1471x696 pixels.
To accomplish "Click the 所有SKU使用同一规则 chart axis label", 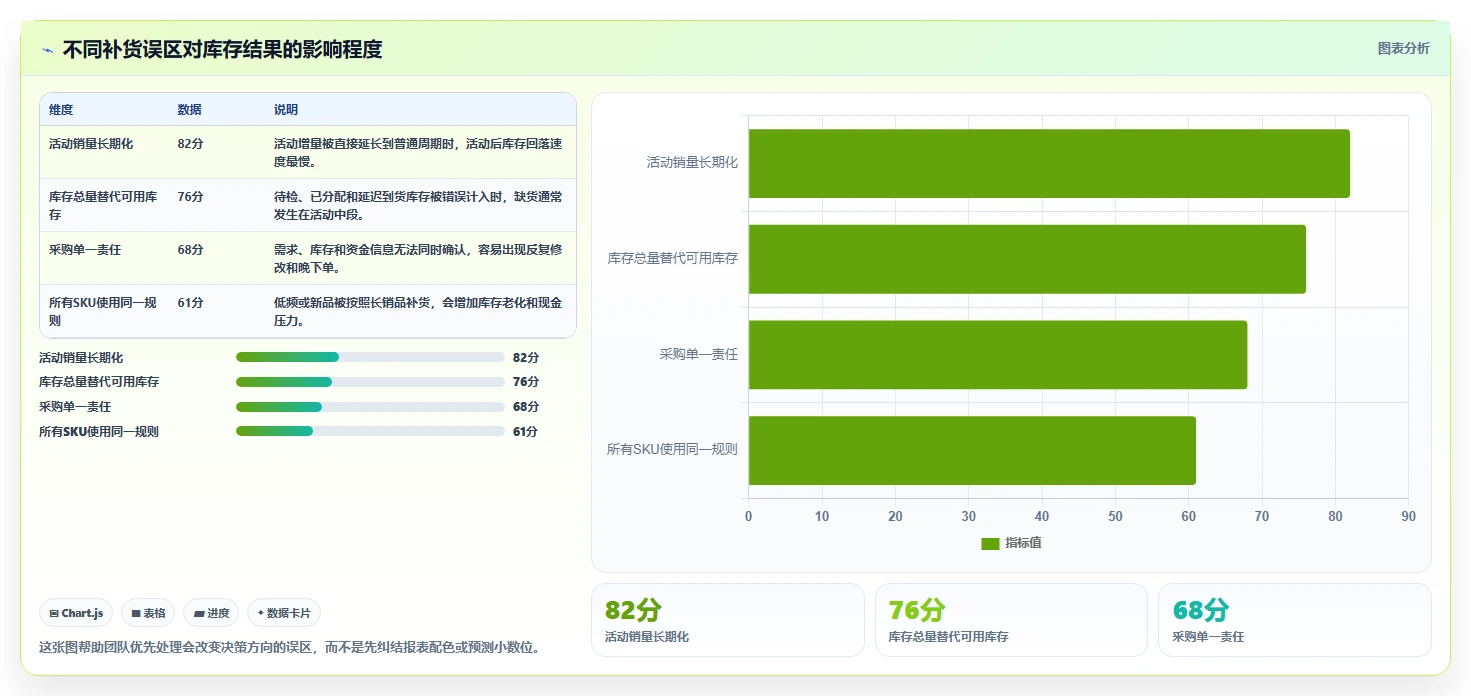I will (x=672, y=449).
